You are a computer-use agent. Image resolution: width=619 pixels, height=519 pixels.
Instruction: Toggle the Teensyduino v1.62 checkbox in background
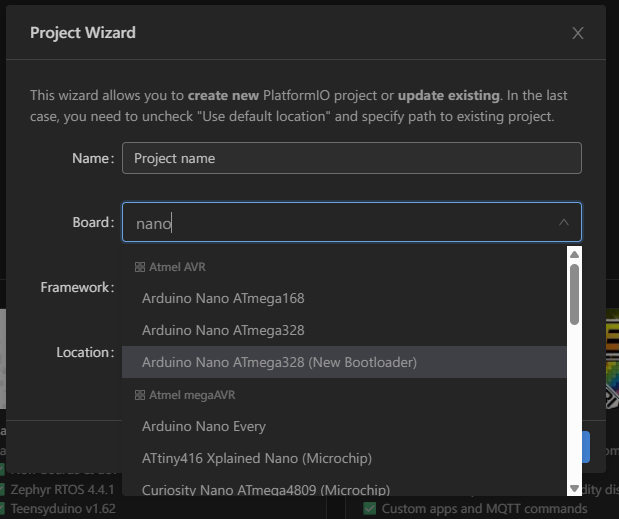(x=2, y=508)
